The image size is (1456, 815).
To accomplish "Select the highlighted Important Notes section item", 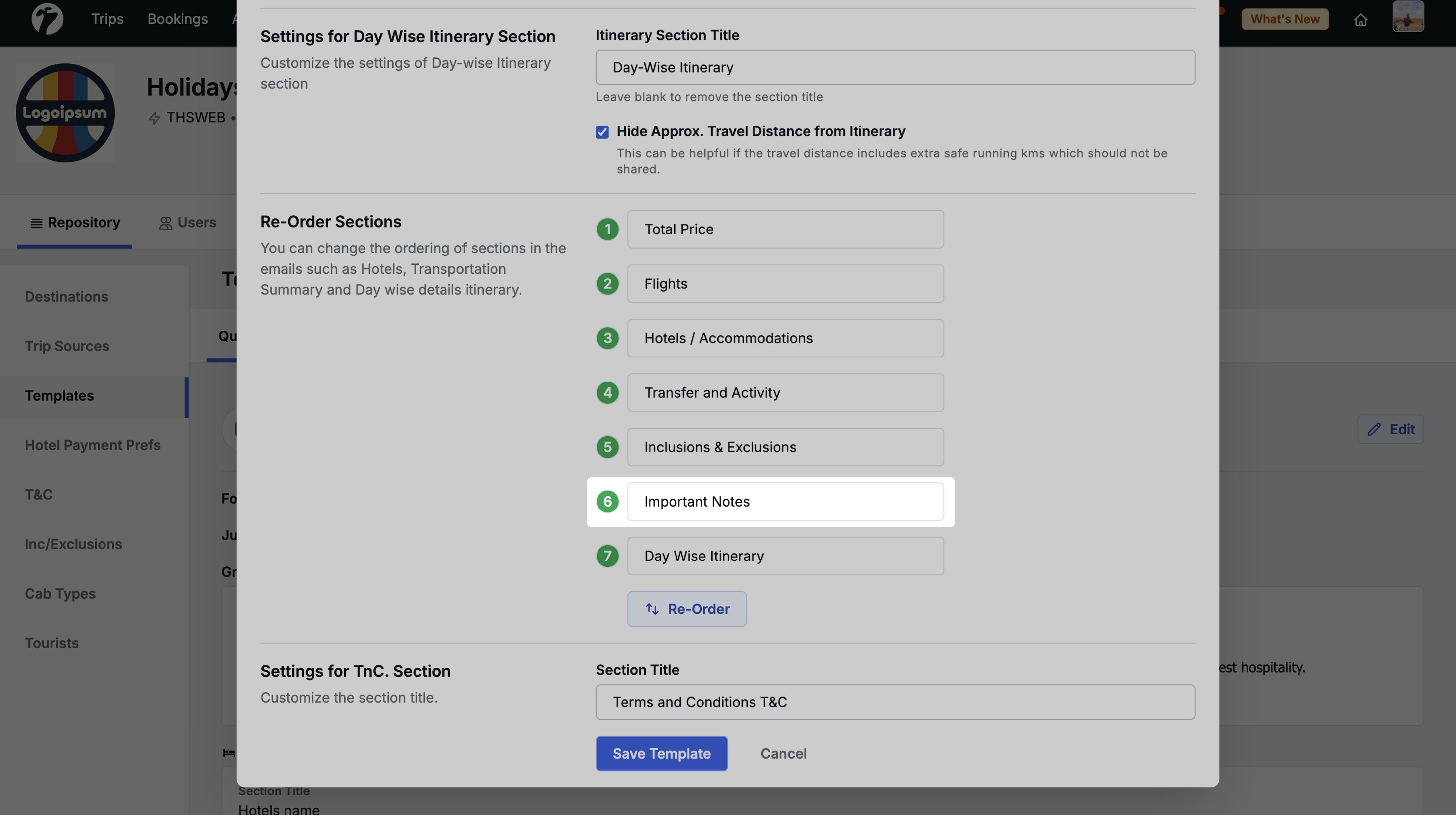I will pos(786,501).
